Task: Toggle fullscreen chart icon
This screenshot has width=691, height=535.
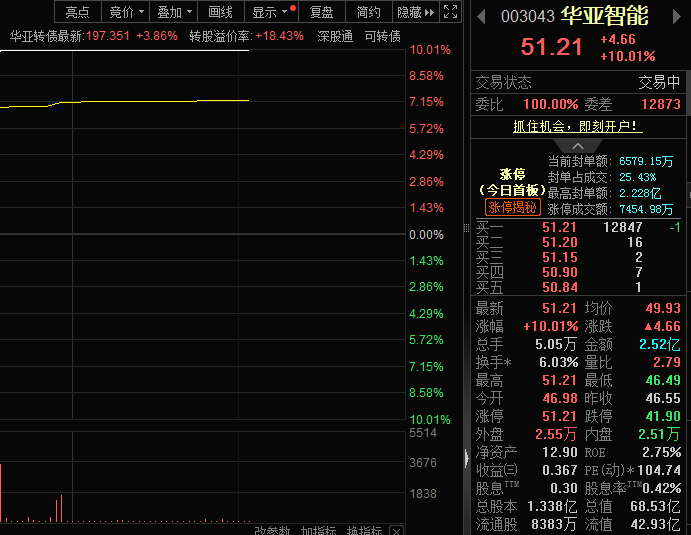Action: click(x=450, y=12)
